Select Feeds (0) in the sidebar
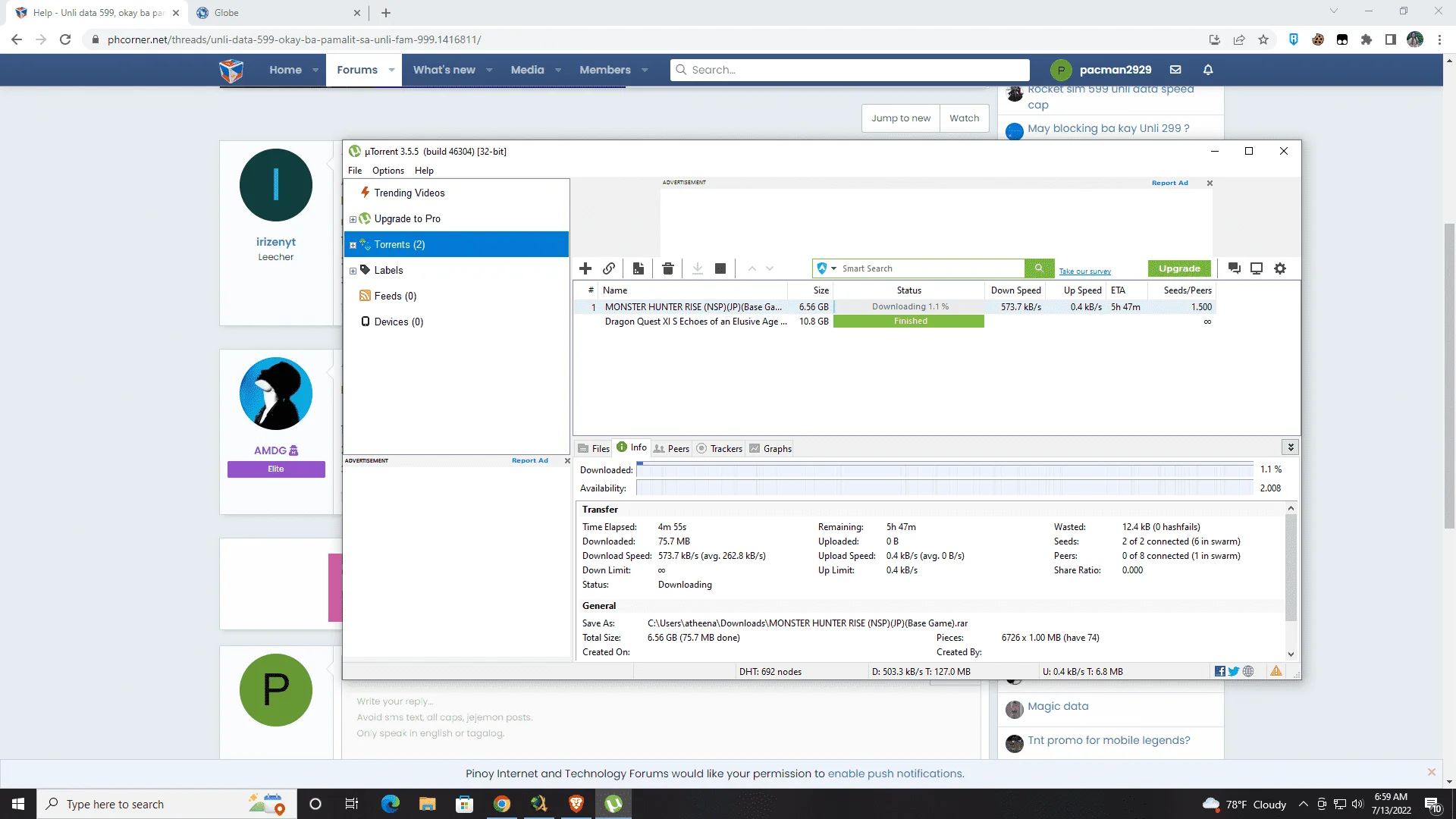The height and width of the screenshot is (819, 1456). [456, 296]
